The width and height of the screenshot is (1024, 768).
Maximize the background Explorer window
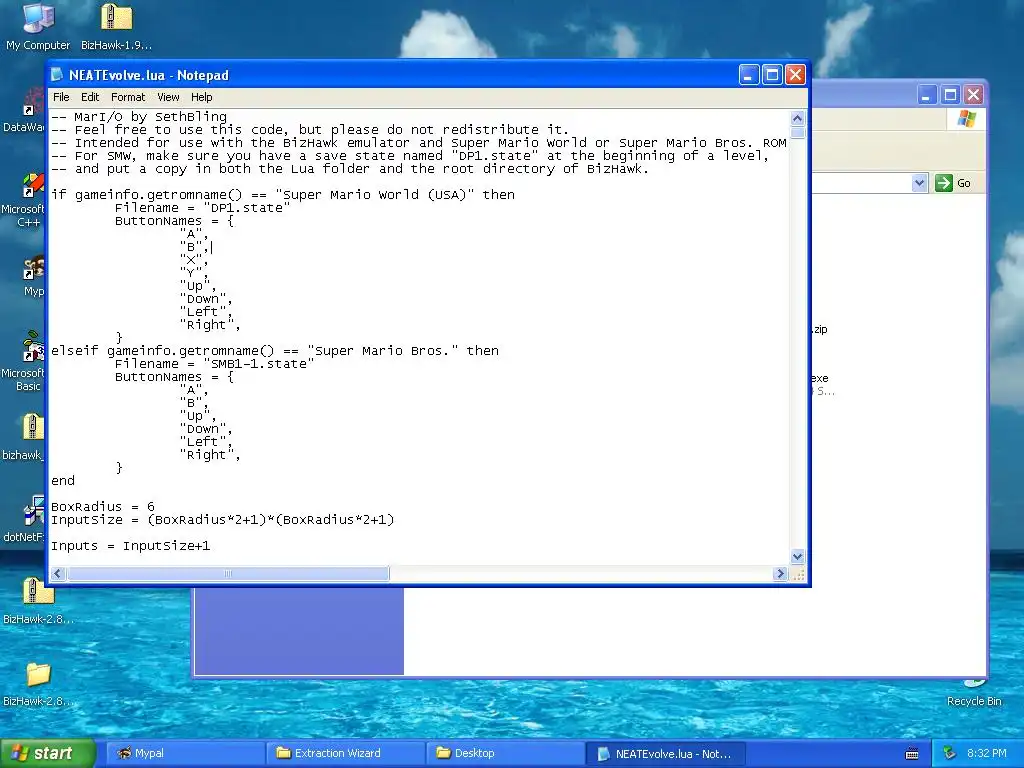point(950,95)
